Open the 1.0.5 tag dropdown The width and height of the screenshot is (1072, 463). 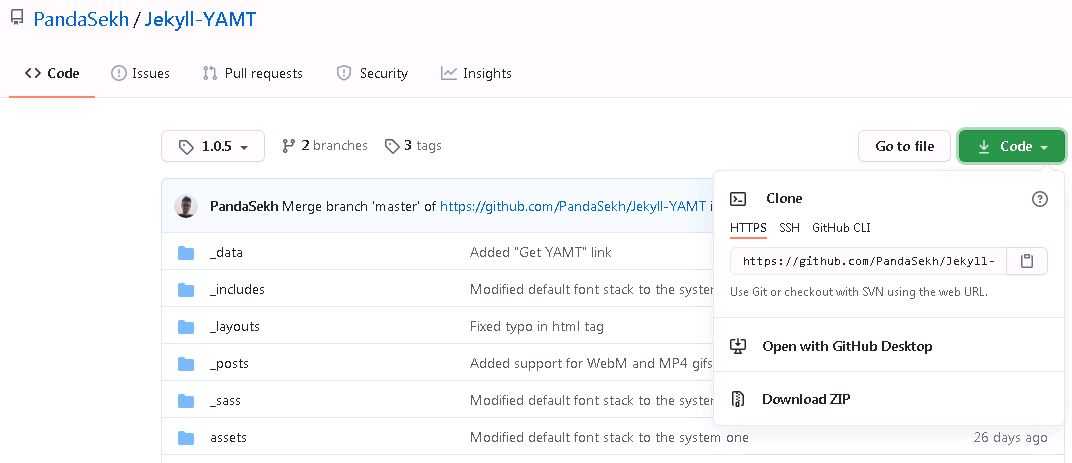pyautogui.click(x=213, y=146)
